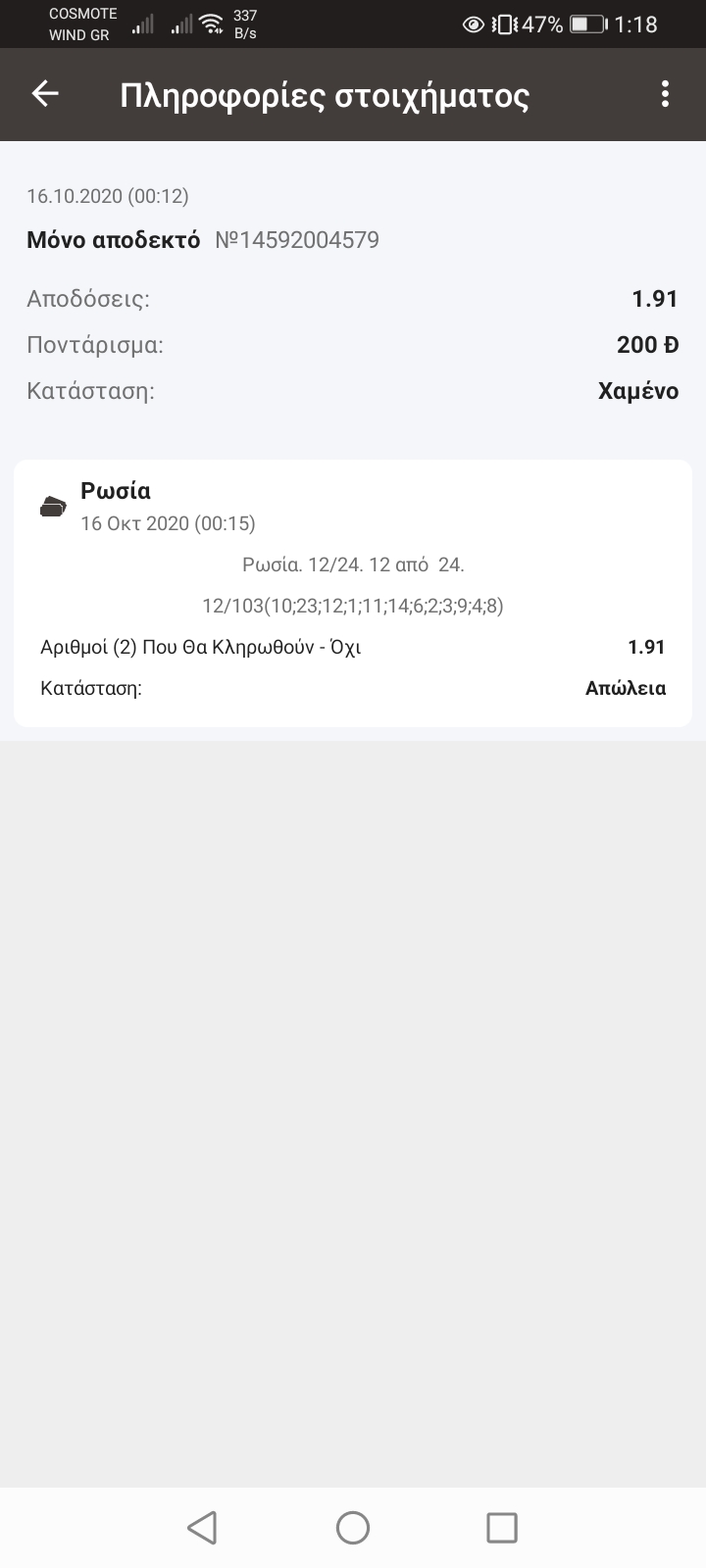Tap the bet date 16.10.2020 (00:12)
The height and width of the screenshot is (1568, 706).
108,196
